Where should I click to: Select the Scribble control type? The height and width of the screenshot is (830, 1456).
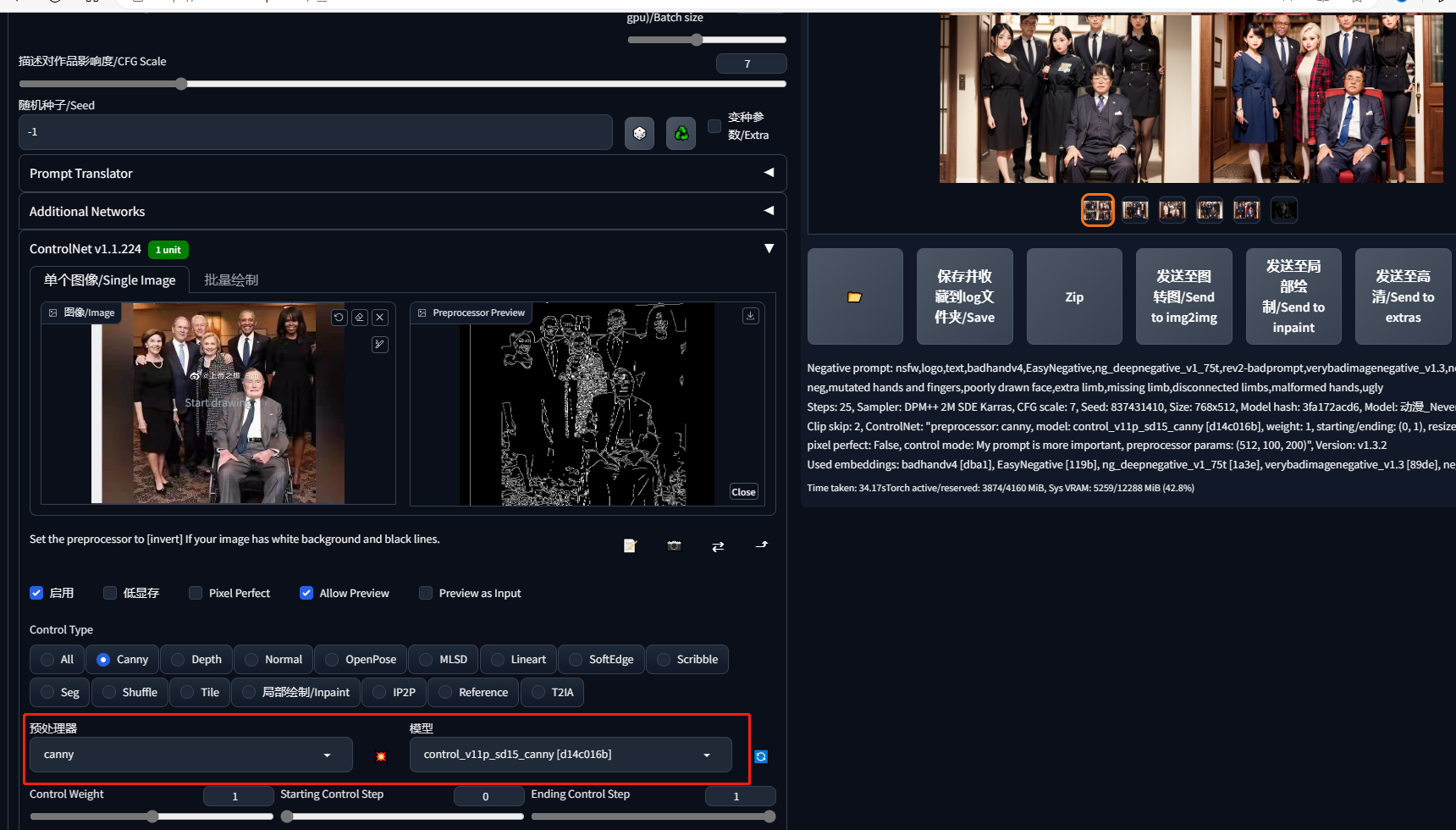[x=687, y=659]
